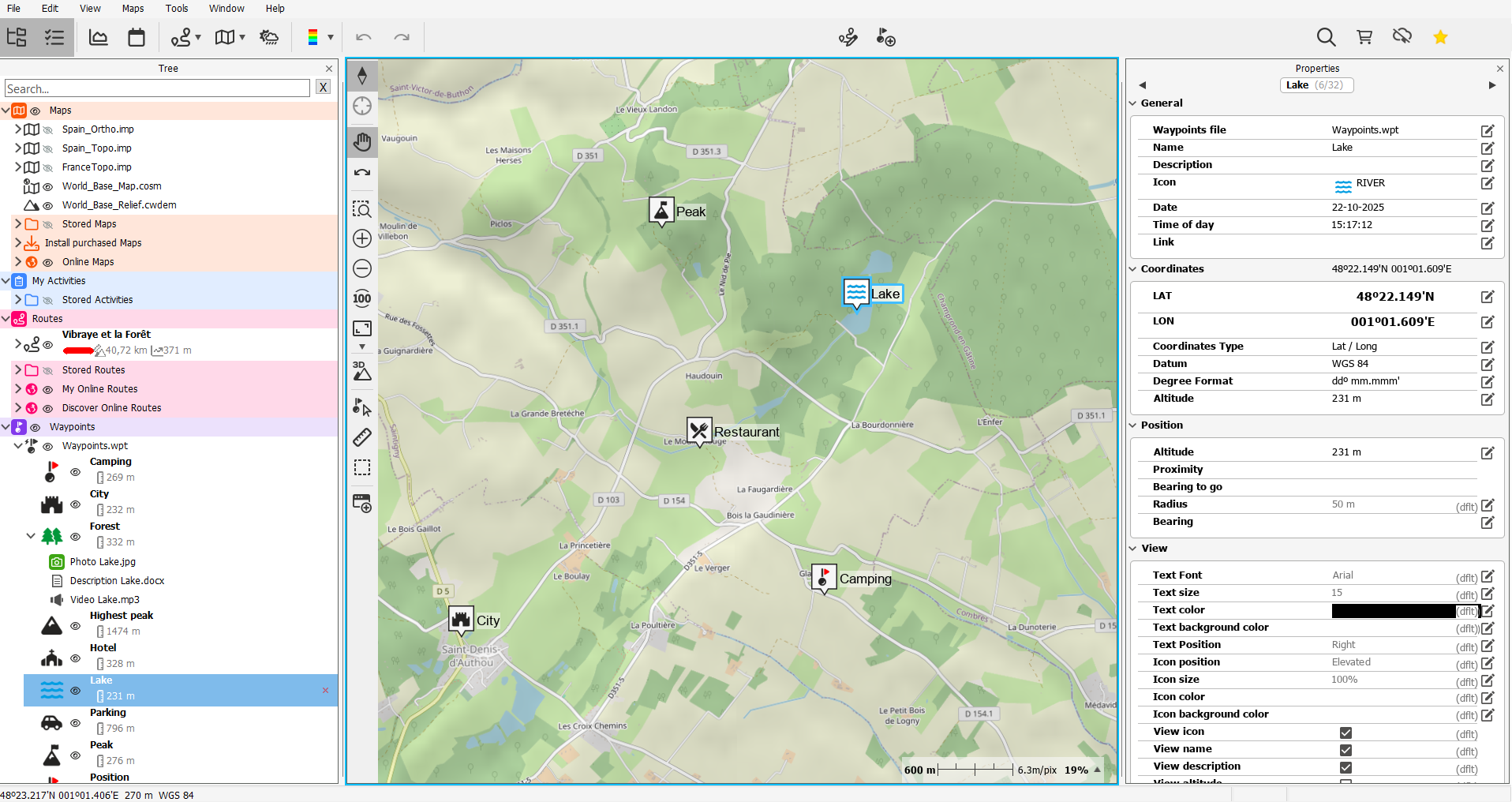The height and width of the screenshot is (802, 1512).
Task: Uncheck the View icon checkbox
Action: (1345, 733)
